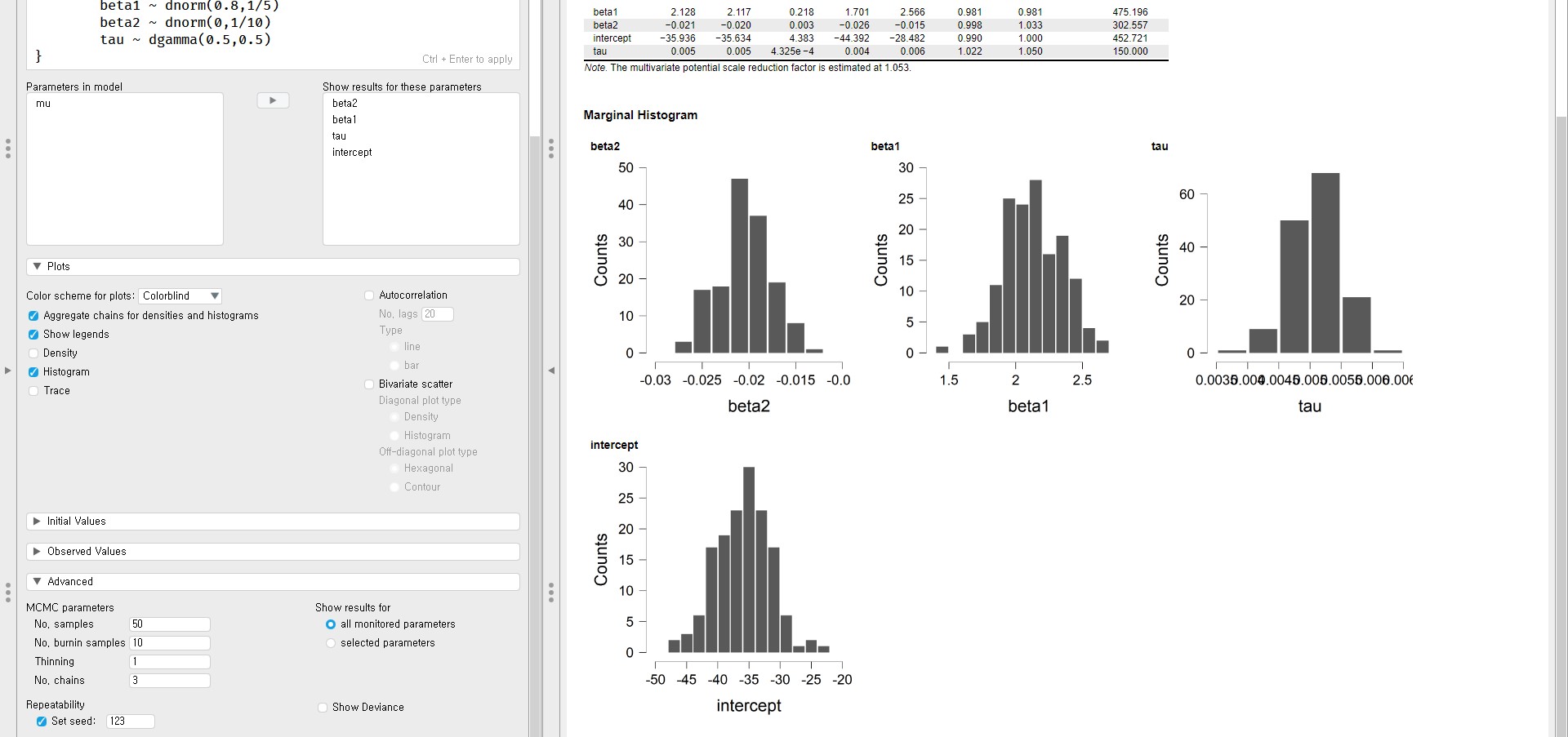Turn on the Trace plot checkbox
This screenshot has width=1568, height=737.
tap(33, 391)
